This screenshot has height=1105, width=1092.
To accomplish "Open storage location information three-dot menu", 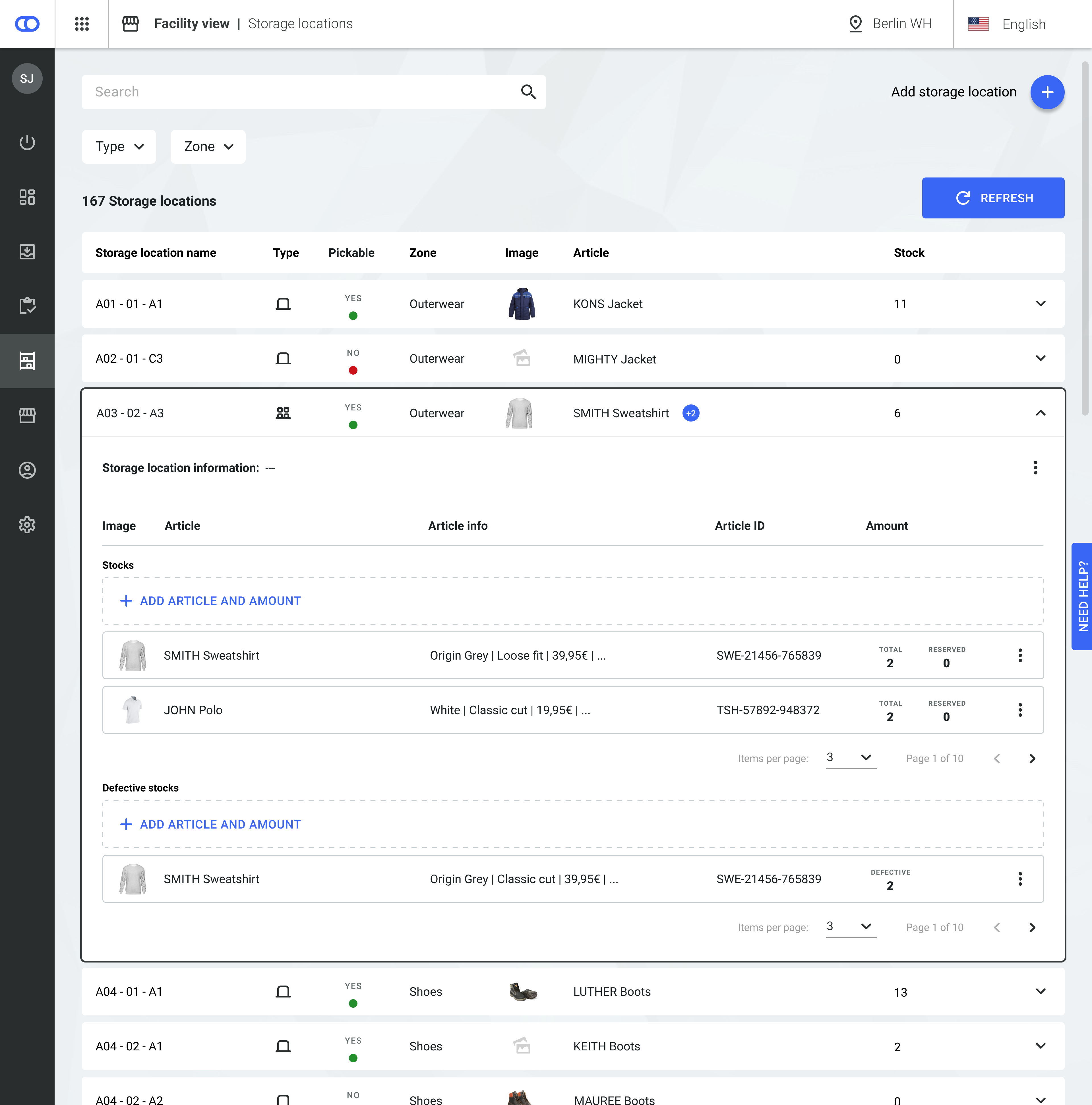I will pos(1035,468).
